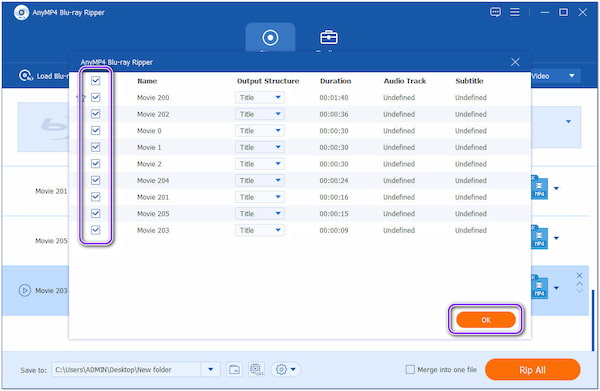600x391 pixels.
Task: Open Output Structure dropdown for Movie 200
Action: click(x=259, y=98)
